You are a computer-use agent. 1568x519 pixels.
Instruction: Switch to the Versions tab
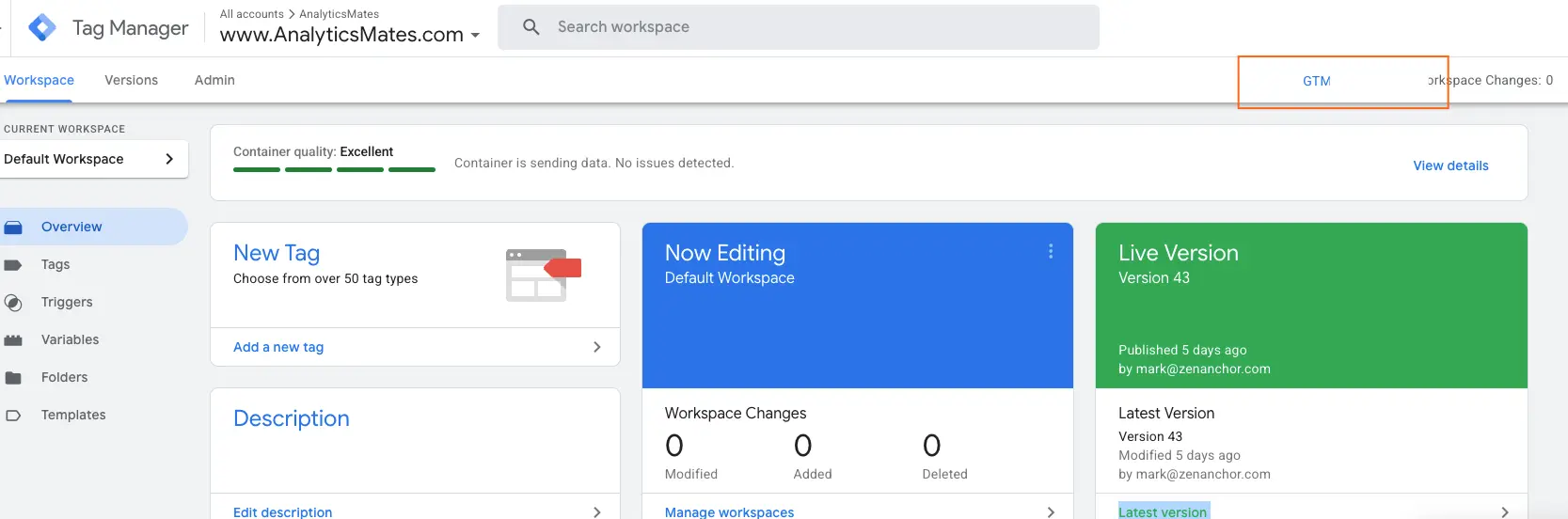pyautogui.click(x=132, y=80)
